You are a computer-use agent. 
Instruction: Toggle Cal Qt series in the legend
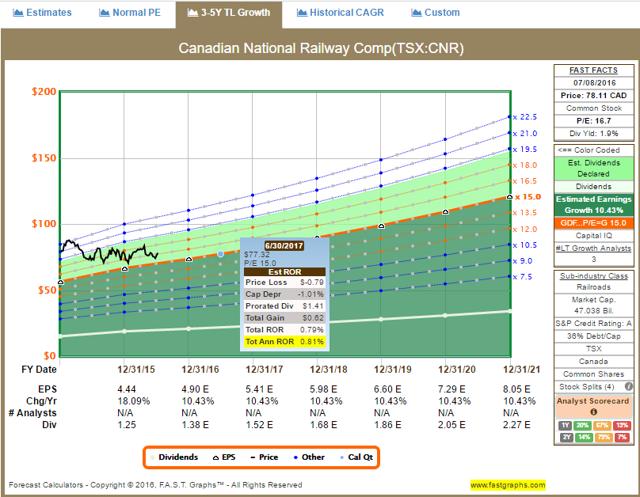pos(357,457)
